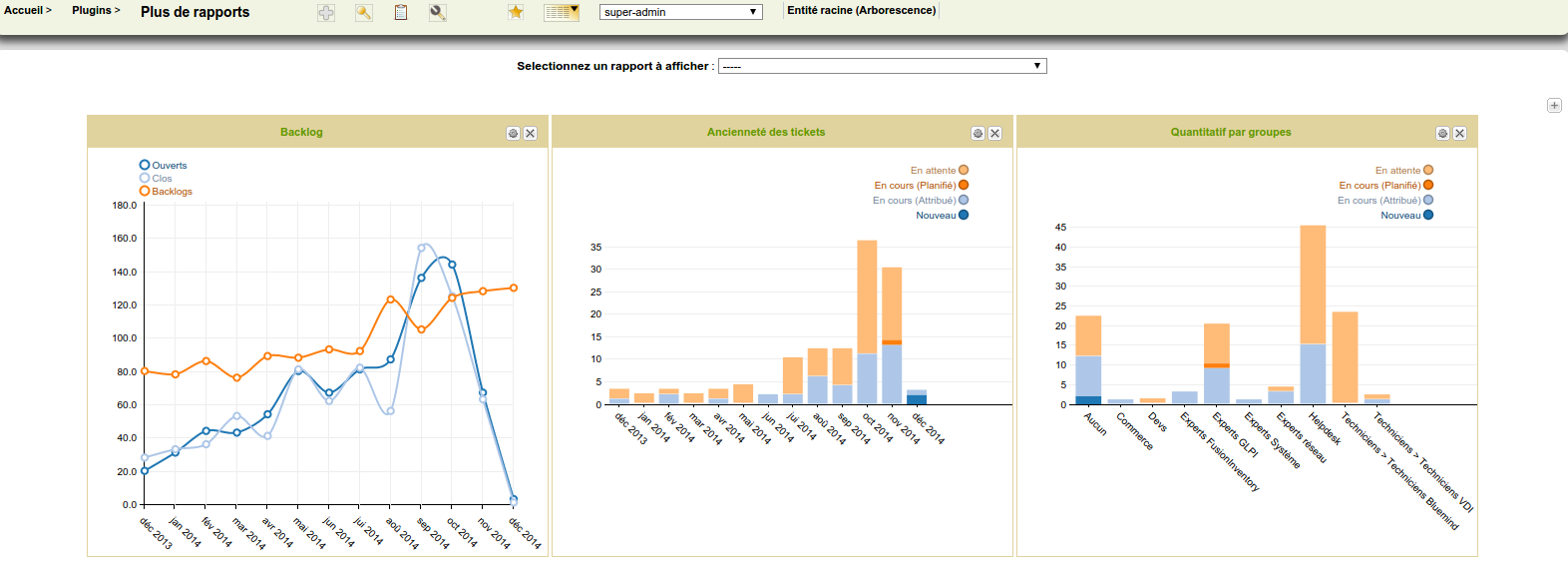Image resolution: width=1568 pixels, height=584 pixels.
Task: Toggle the Backlogs series in legend
Action: [145, 191]
